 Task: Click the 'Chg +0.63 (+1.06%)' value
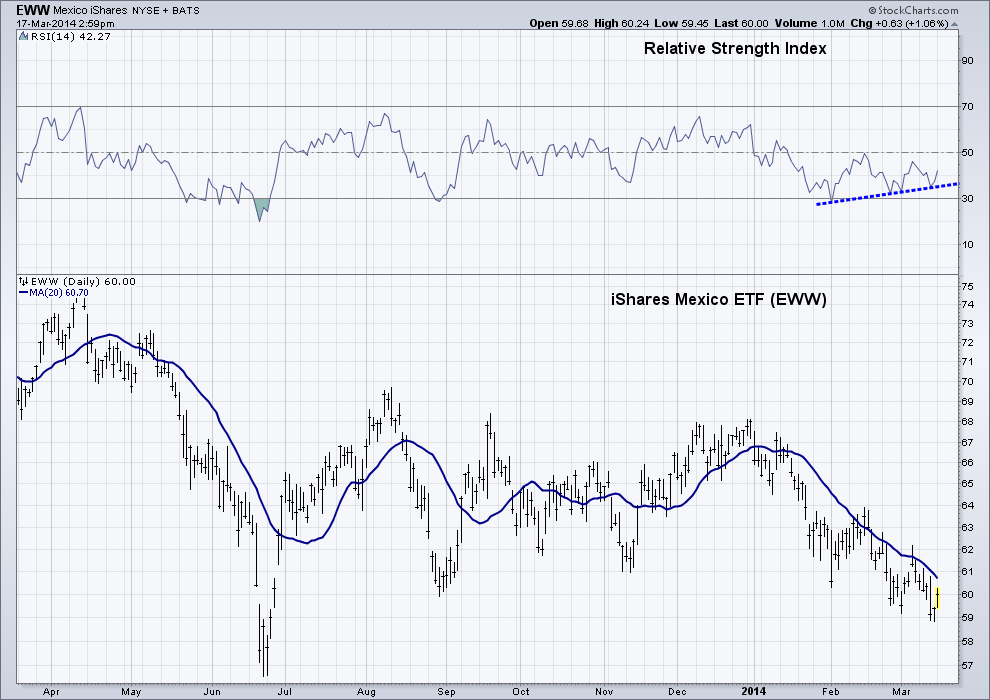899,23
